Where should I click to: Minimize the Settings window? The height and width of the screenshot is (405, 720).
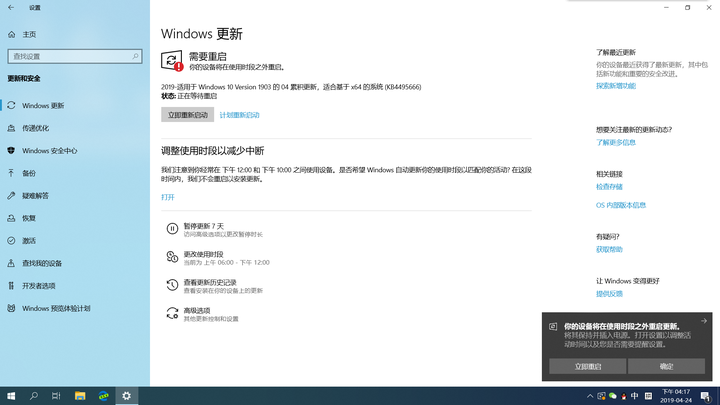tap(666, 7)
